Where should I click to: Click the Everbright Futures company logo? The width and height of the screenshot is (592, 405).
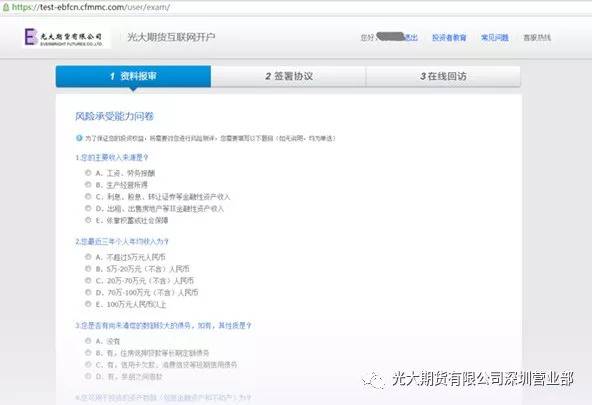[63, 37]
